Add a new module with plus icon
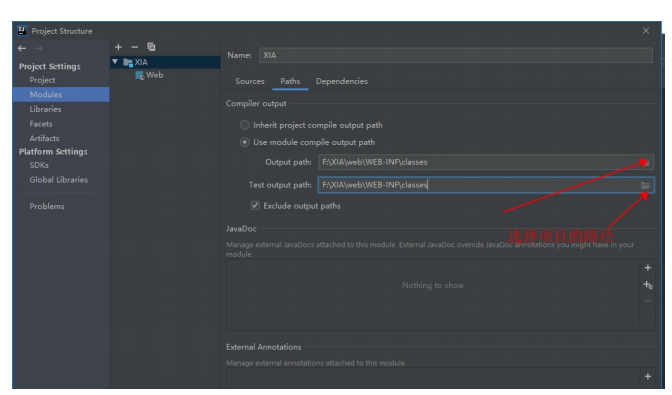 pyautogui.click(x=118, y=47)
